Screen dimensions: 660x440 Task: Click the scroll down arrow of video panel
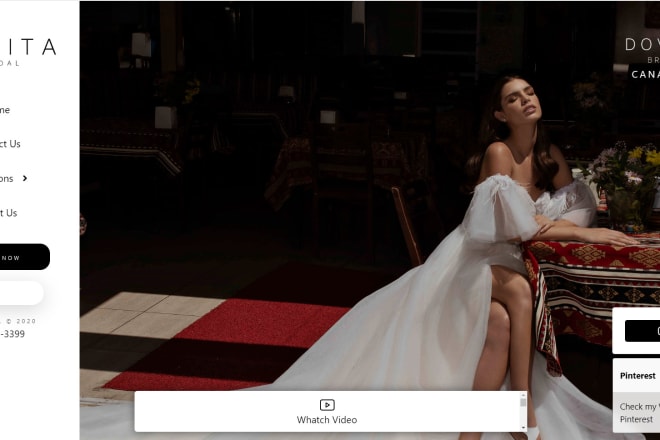(523, 428)
